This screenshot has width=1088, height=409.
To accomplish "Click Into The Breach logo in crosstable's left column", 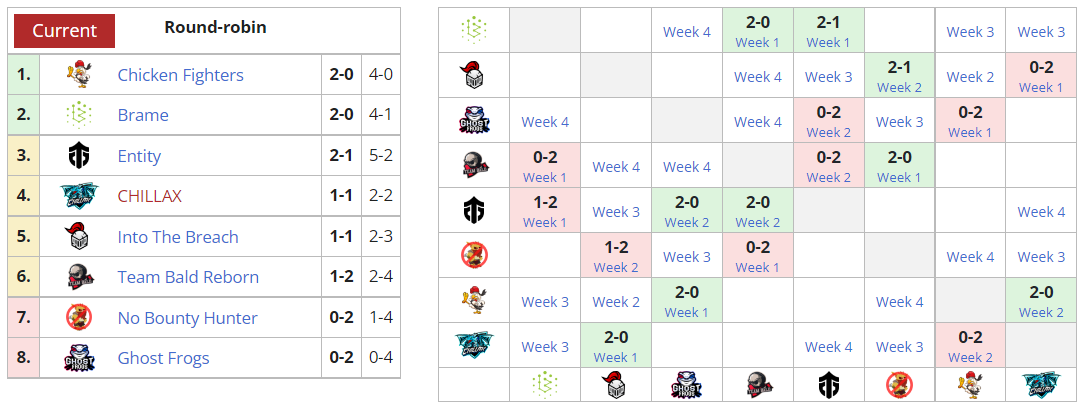I will pyautogui.click(x=474, y=76).
